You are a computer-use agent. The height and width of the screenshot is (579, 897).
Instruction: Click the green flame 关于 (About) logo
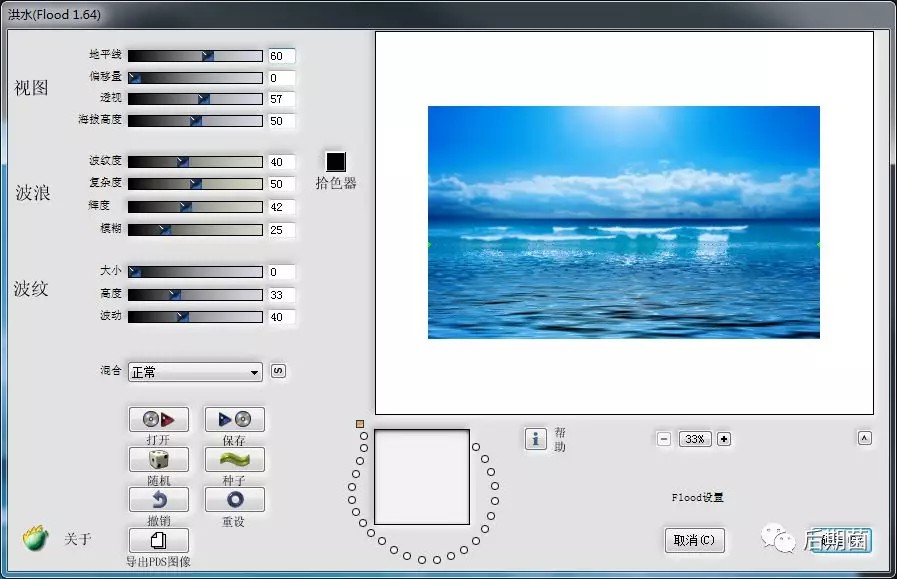pyautogui.click(x=36, y=539)
